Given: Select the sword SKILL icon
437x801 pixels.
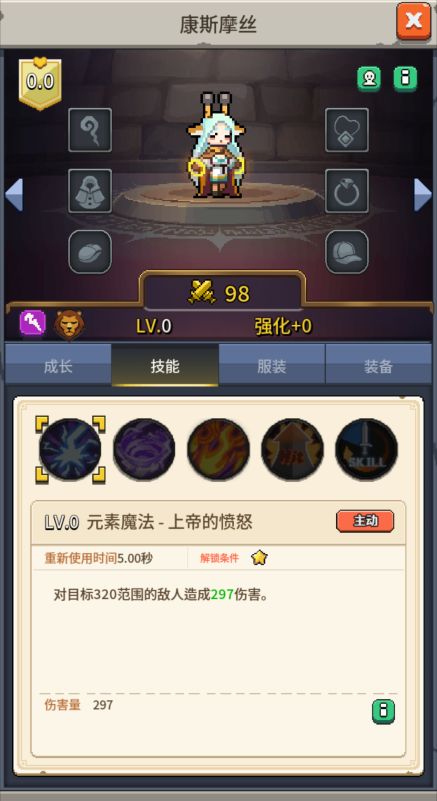Looking at the screenshot, I should coord(366,450).
